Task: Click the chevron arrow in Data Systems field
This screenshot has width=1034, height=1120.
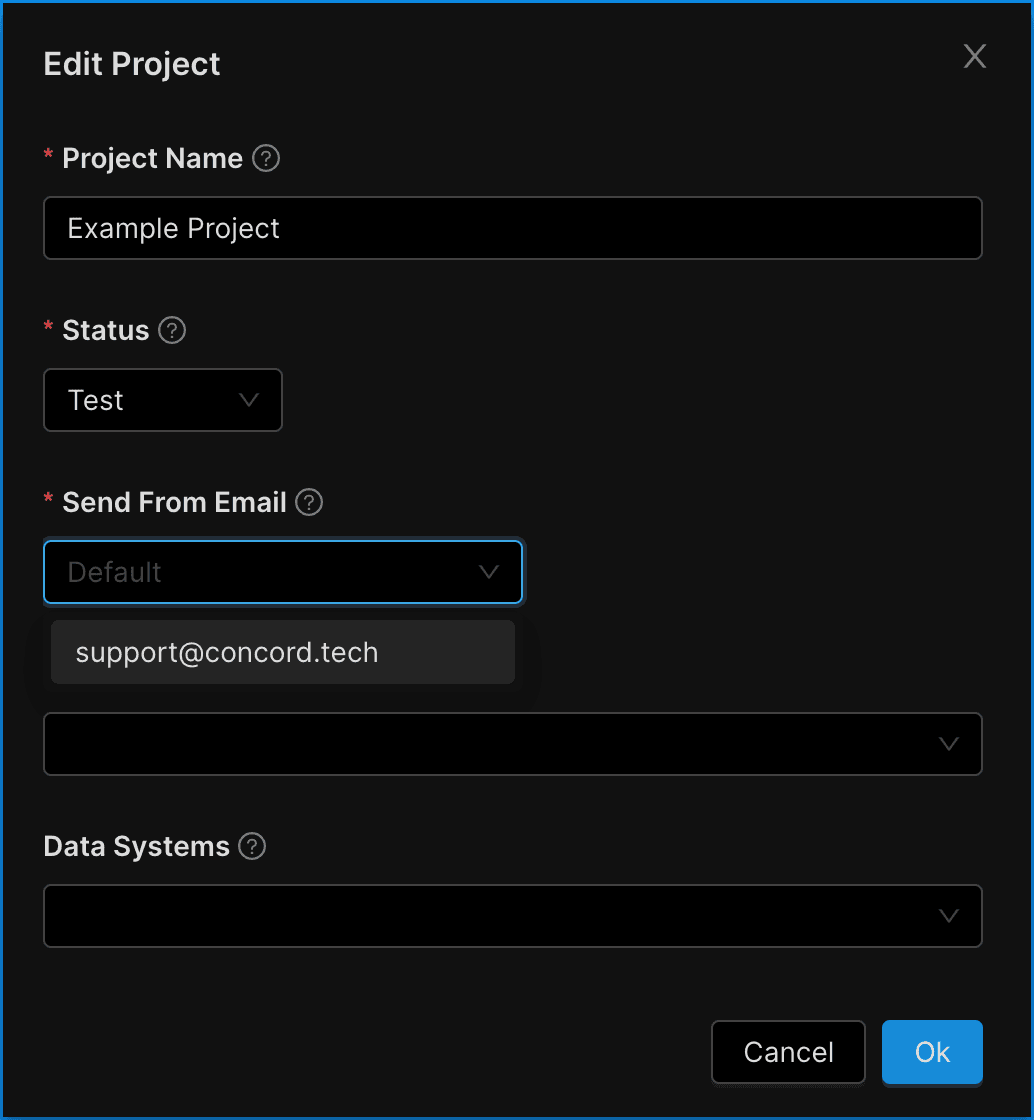Action: point(949,916)
